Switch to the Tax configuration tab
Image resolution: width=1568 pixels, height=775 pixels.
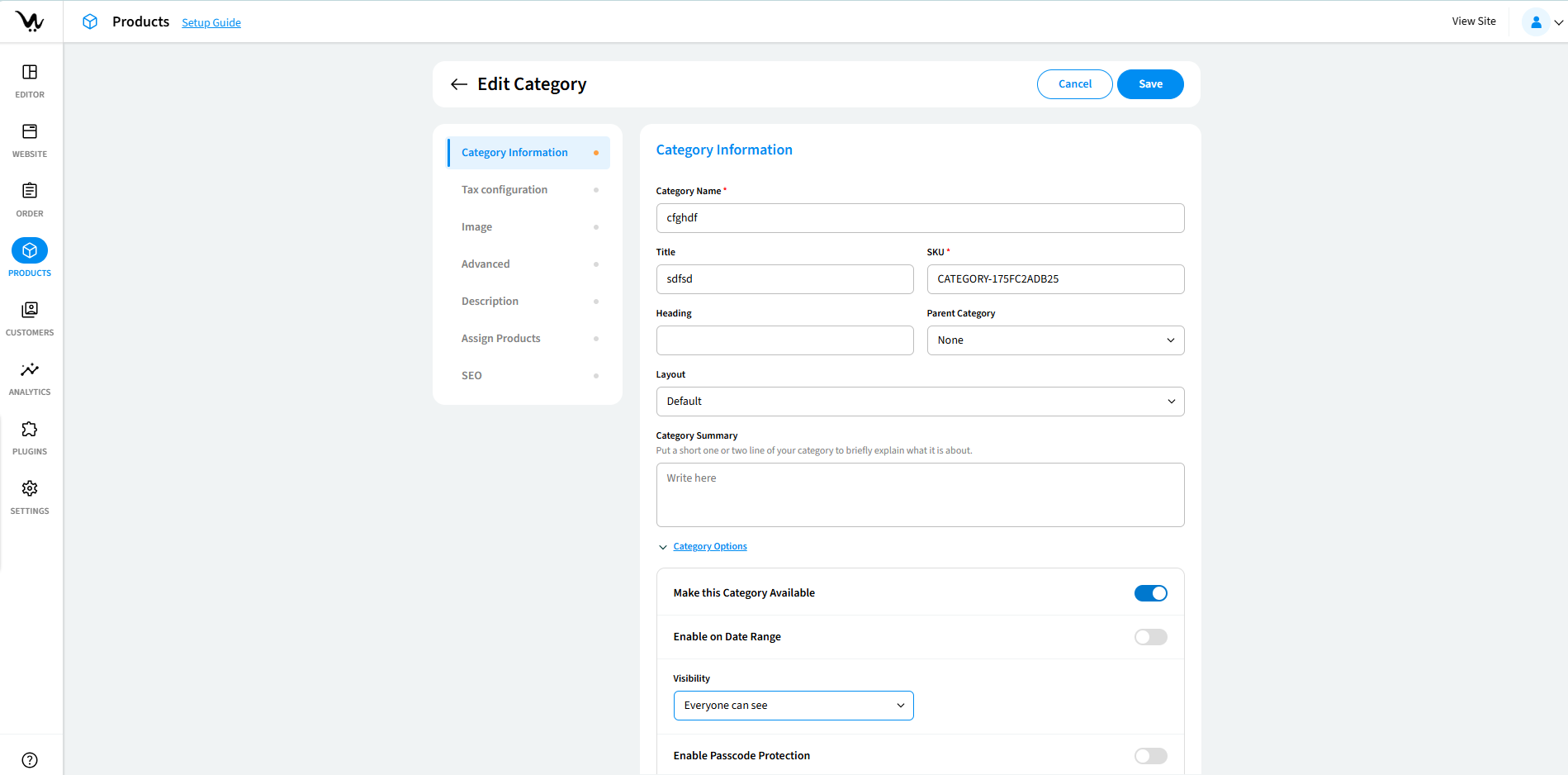click(x=505, y=190)
